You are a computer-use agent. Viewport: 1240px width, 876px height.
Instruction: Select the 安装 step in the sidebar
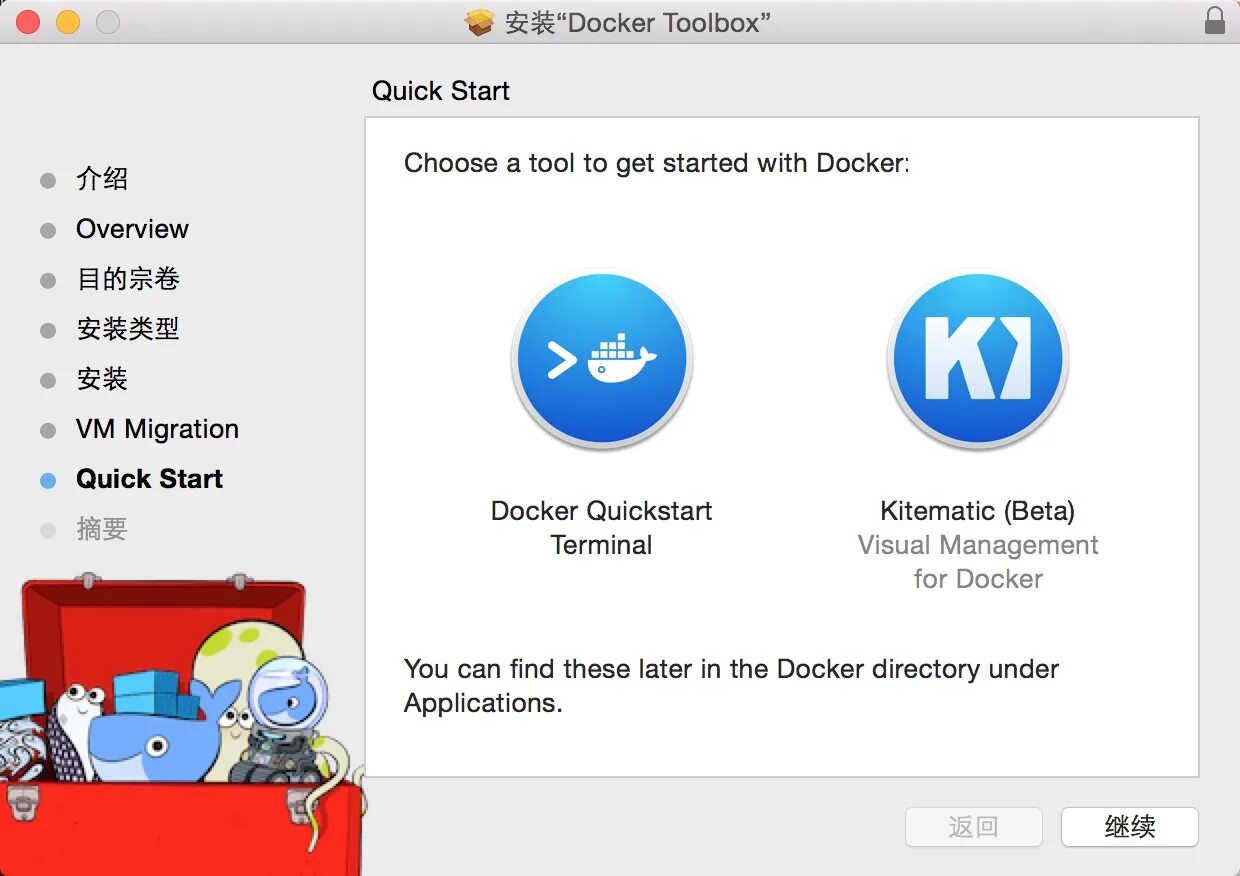102,379
